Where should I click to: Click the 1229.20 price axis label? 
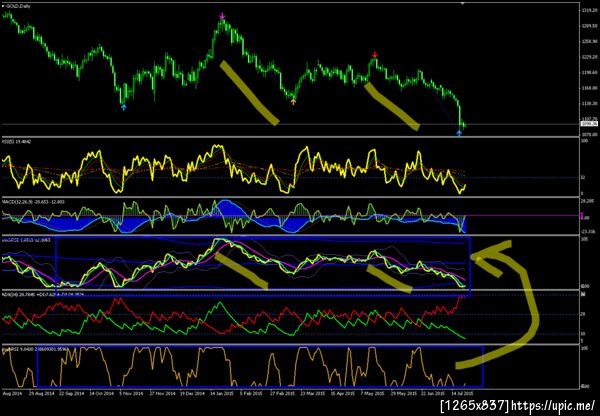point(589,57)
